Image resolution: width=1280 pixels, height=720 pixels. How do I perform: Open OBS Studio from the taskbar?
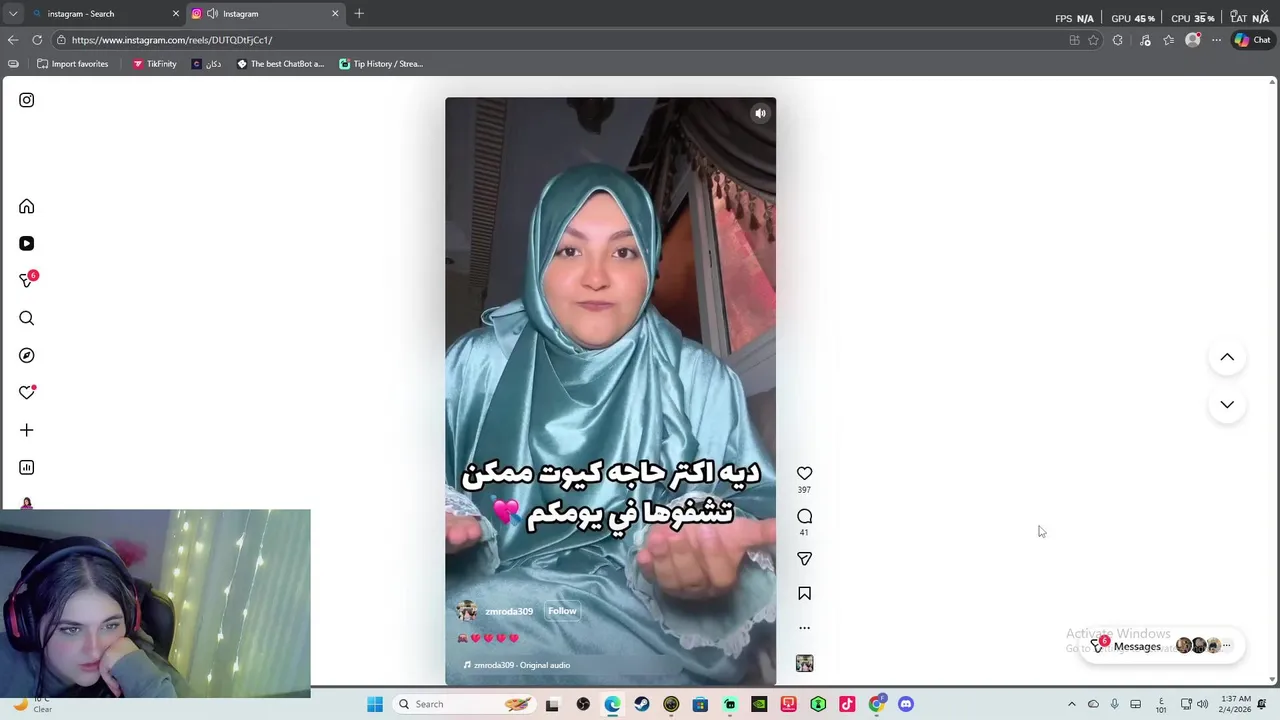pyautogui.click(x=583, y=704)
